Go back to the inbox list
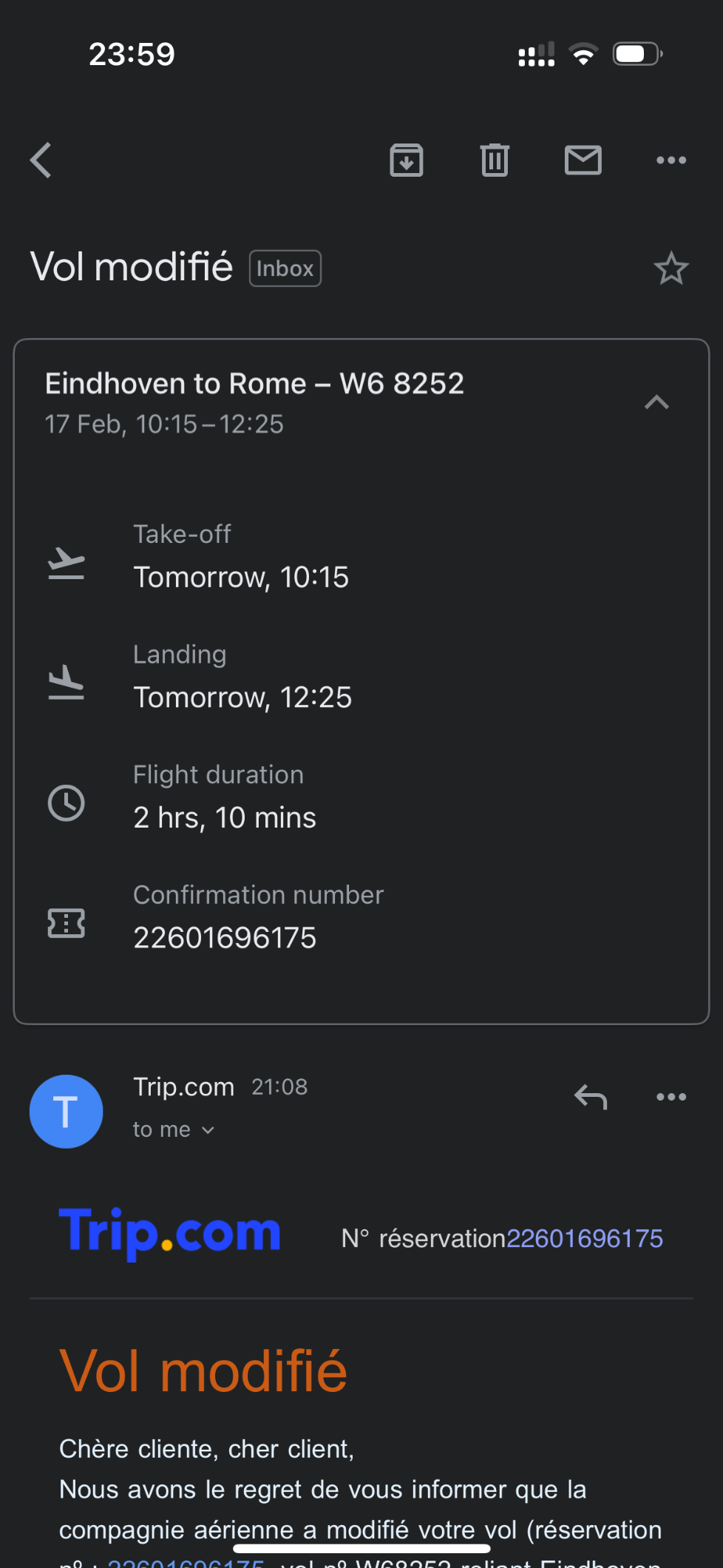Image resolution: width=723 pixels, height=1568 pixels. (x=41, y=160)
